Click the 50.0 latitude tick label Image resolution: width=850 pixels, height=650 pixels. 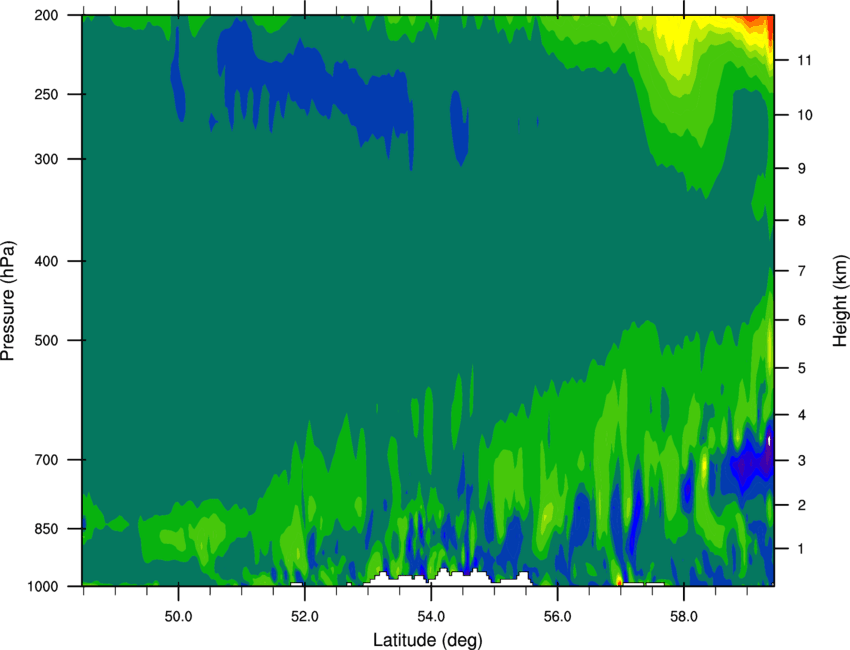178,617
